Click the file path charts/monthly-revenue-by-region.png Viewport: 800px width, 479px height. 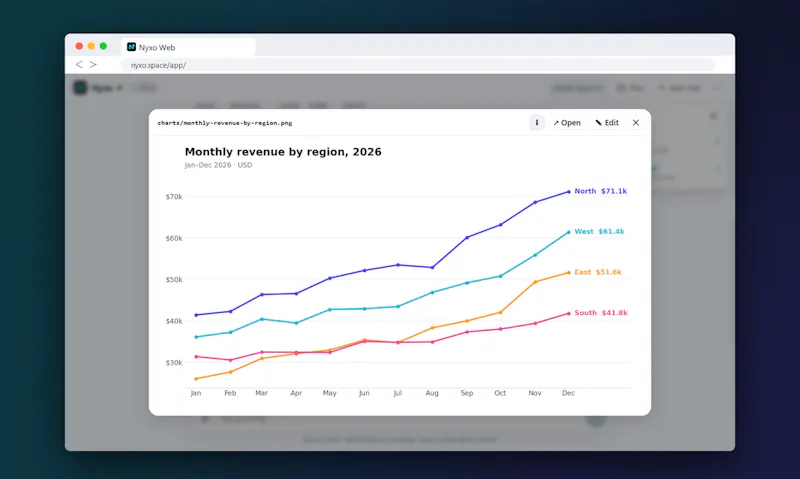coord(225,123)
